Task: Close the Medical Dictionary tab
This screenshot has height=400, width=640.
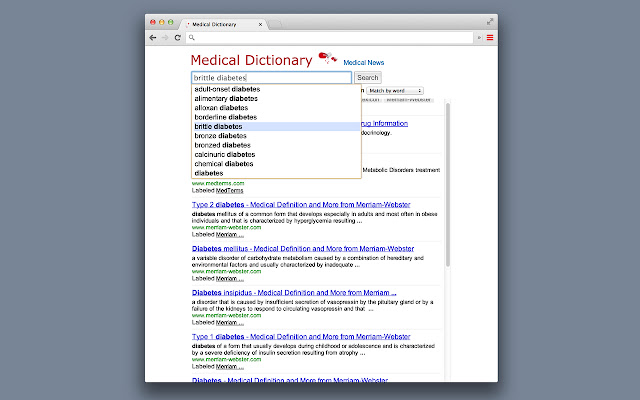Action: [x=260, y=24]
